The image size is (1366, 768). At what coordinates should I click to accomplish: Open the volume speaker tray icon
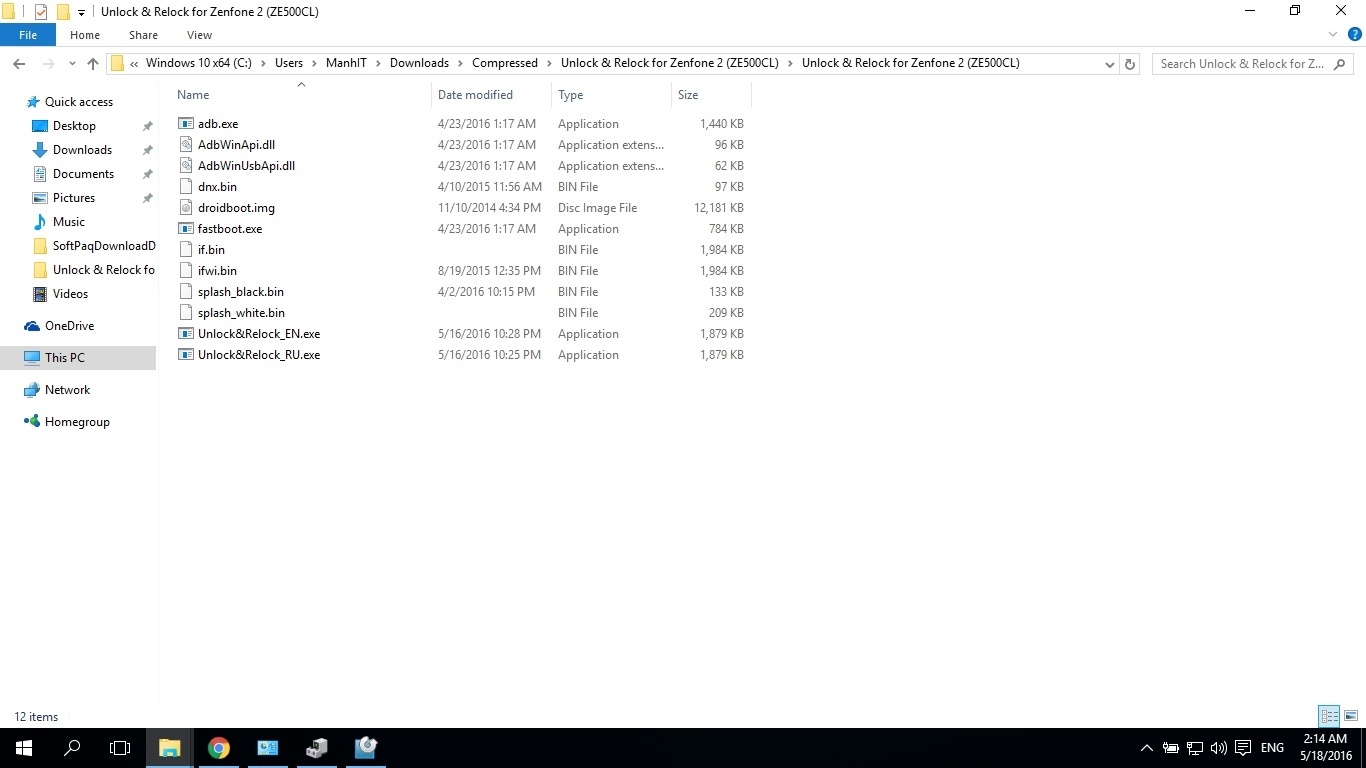(x=1218, y=748)
